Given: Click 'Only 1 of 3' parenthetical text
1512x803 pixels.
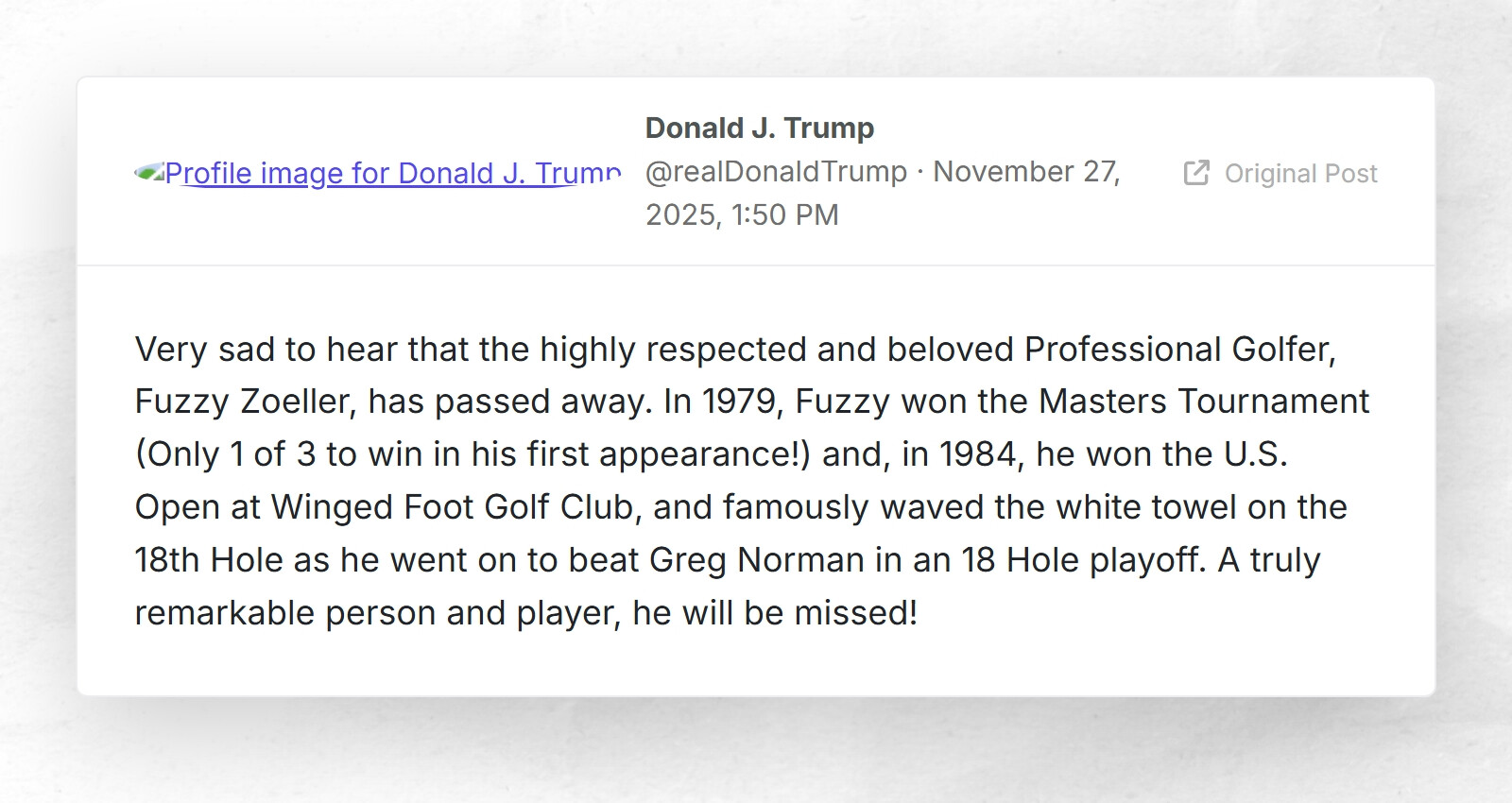Looking at the screenshot, I should (x=228, y=455).
